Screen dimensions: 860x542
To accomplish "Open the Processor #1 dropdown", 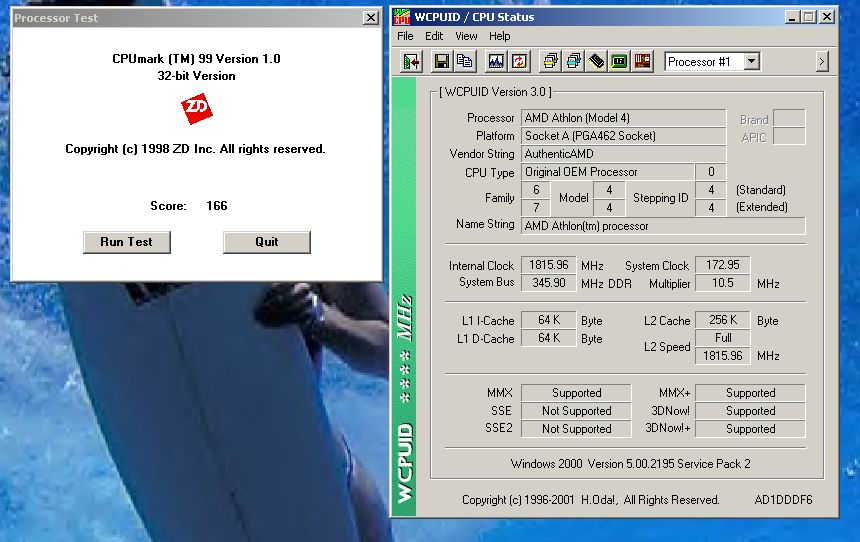I will click(752, 61).
